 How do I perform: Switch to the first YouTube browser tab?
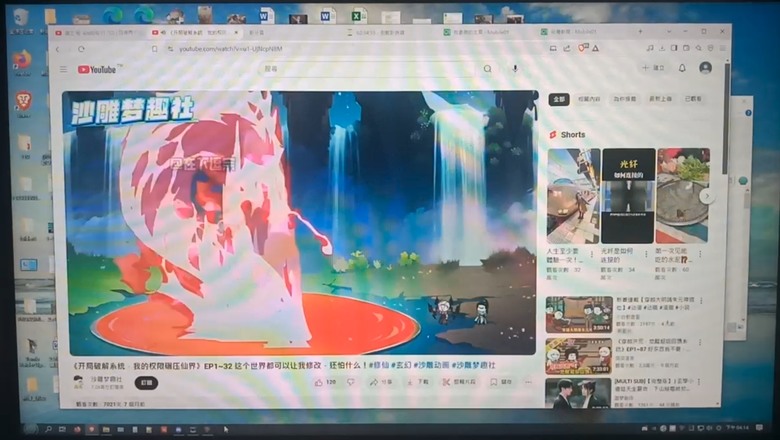(99, 33)
